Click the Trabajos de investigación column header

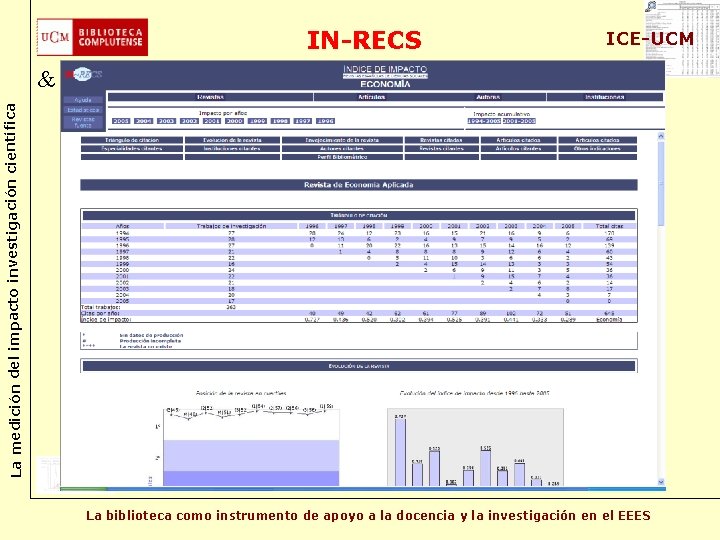click(231, 226)
